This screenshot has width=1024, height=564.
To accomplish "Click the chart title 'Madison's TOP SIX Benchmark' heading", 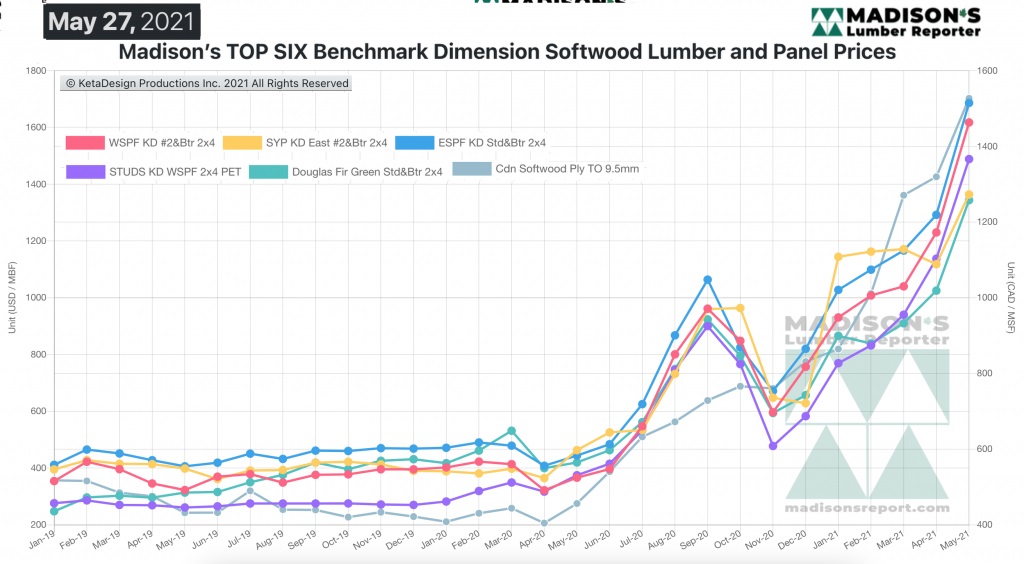I will tap(507, 52).
